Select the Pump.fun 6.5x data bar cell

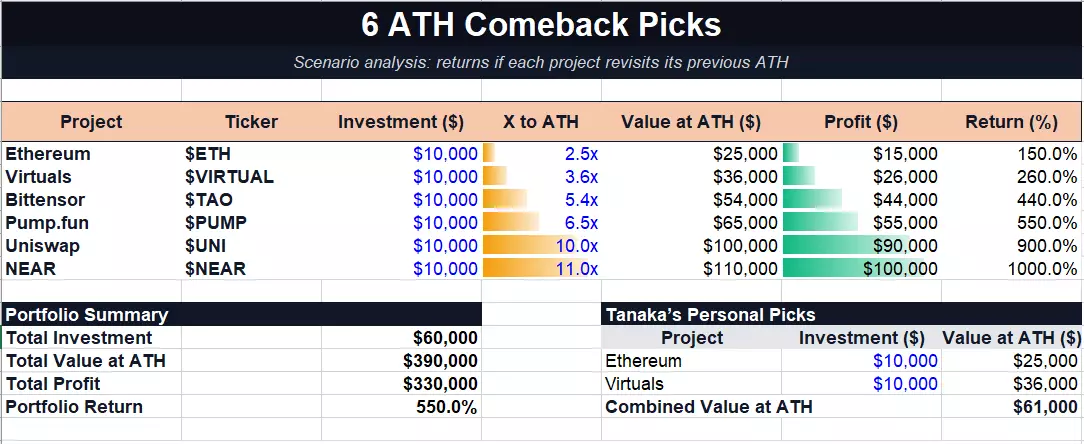click(x=541, y=223)
